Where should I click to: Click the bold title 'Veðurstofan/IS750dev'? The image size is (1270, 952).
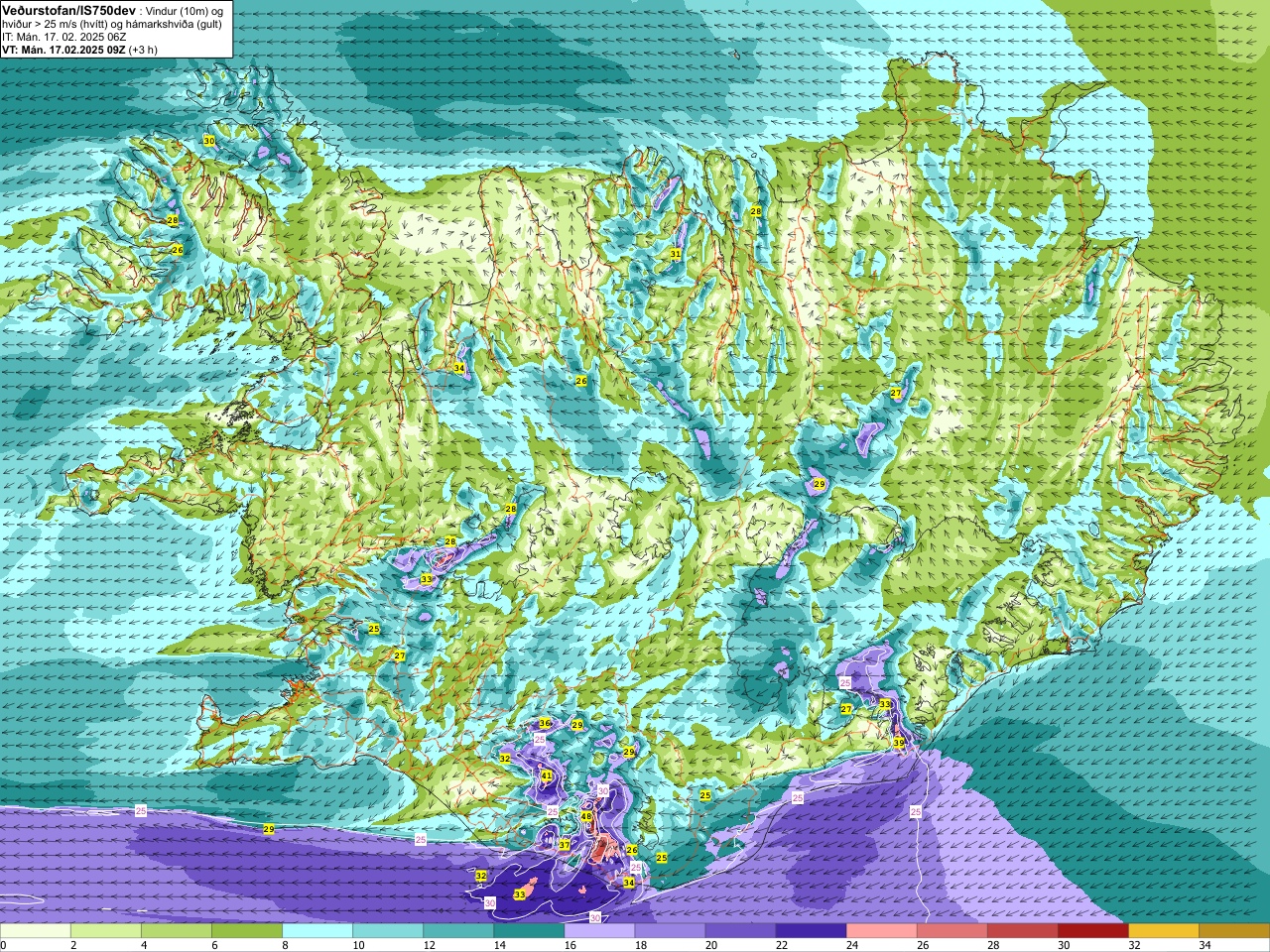point(69,9)
